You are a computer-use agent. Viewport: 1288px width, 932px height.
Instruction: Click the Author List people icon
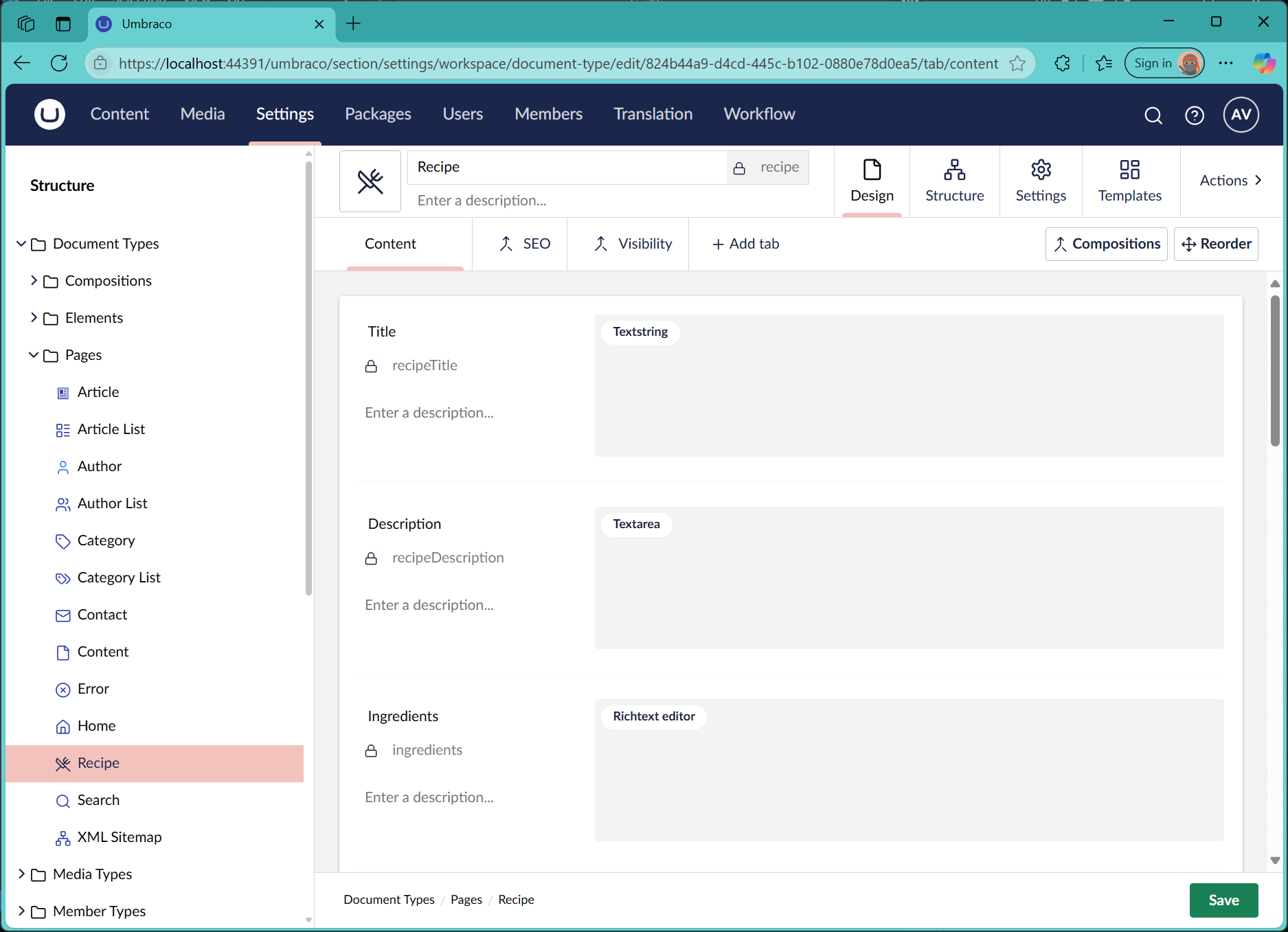pos(63,504)
